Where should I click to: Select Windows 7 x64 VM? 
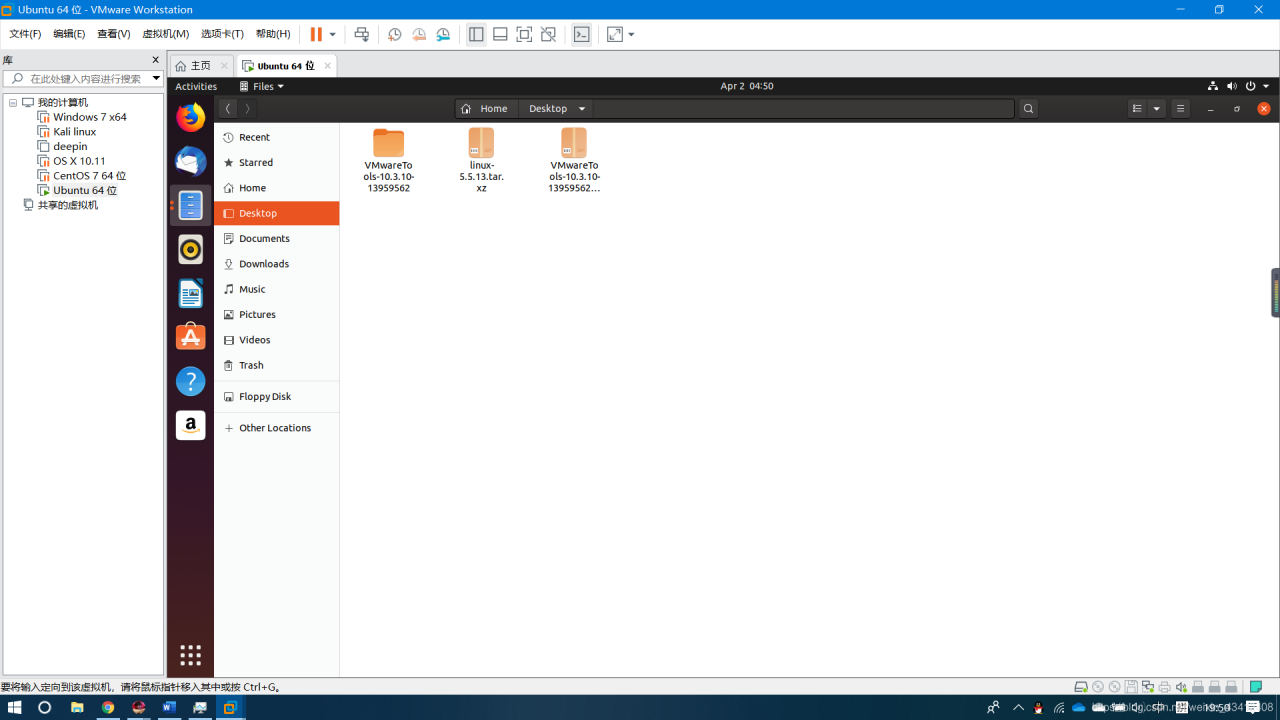click(x=89, y=117)
